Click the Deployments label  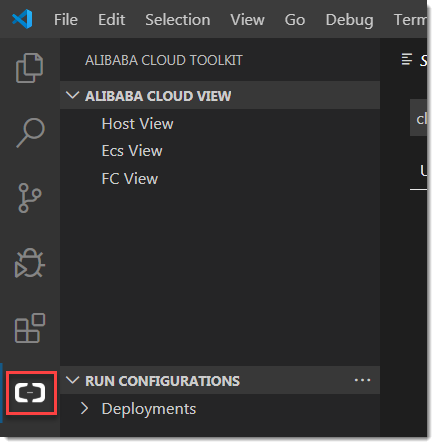[x=149, y=409]
